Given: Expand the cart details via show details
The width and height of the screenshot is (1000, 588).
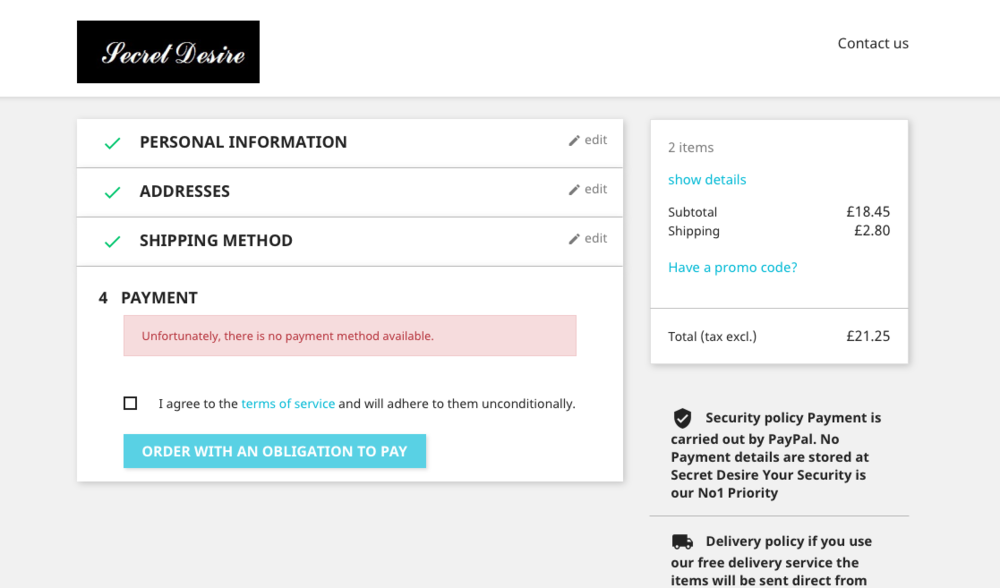Looking at the screenshot, I should click(x=707, y=179).
